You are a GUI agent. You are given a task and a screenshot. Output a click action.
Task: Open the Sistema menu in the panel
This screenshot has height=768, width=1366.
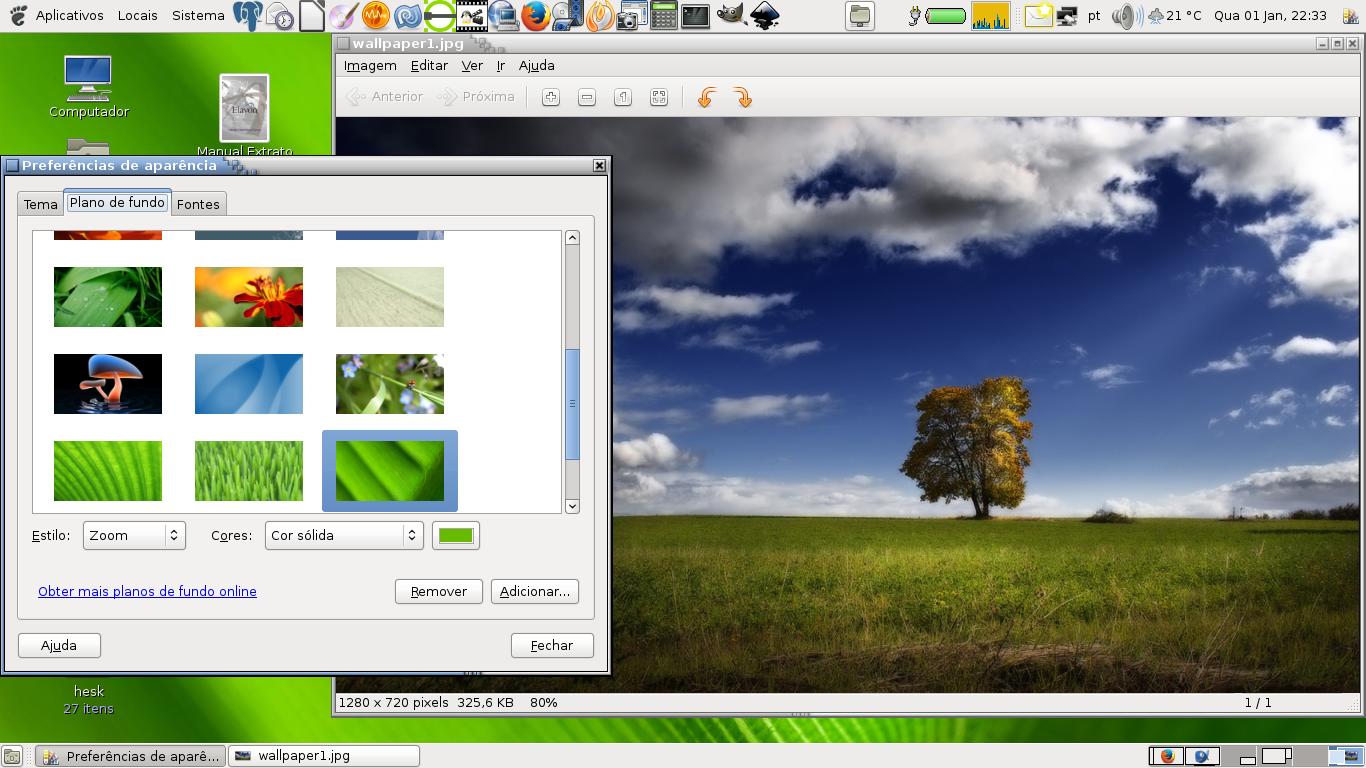coord(198,15)
